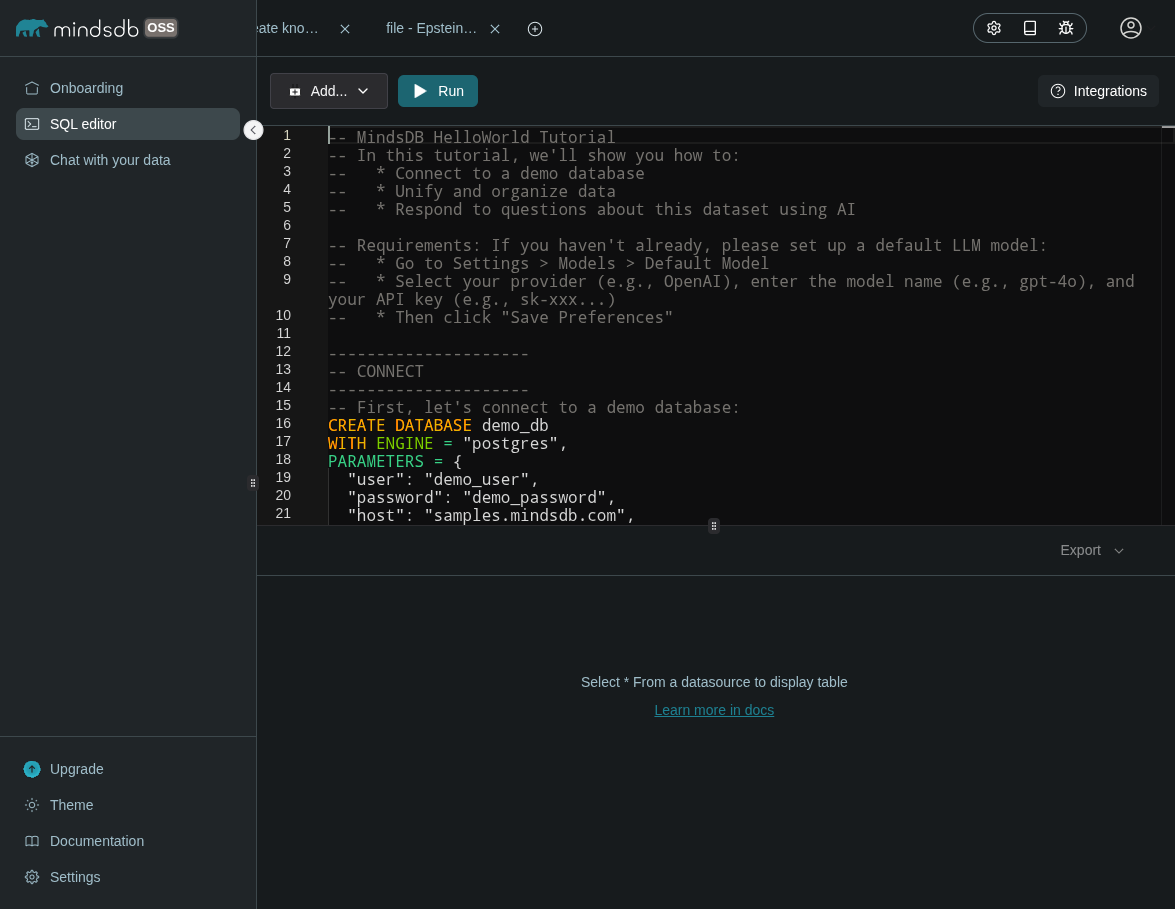This screenshot has width=1175, height=909.
Task: Click the 'PARAMETERS = {' line
Action: tap(395, 462)
